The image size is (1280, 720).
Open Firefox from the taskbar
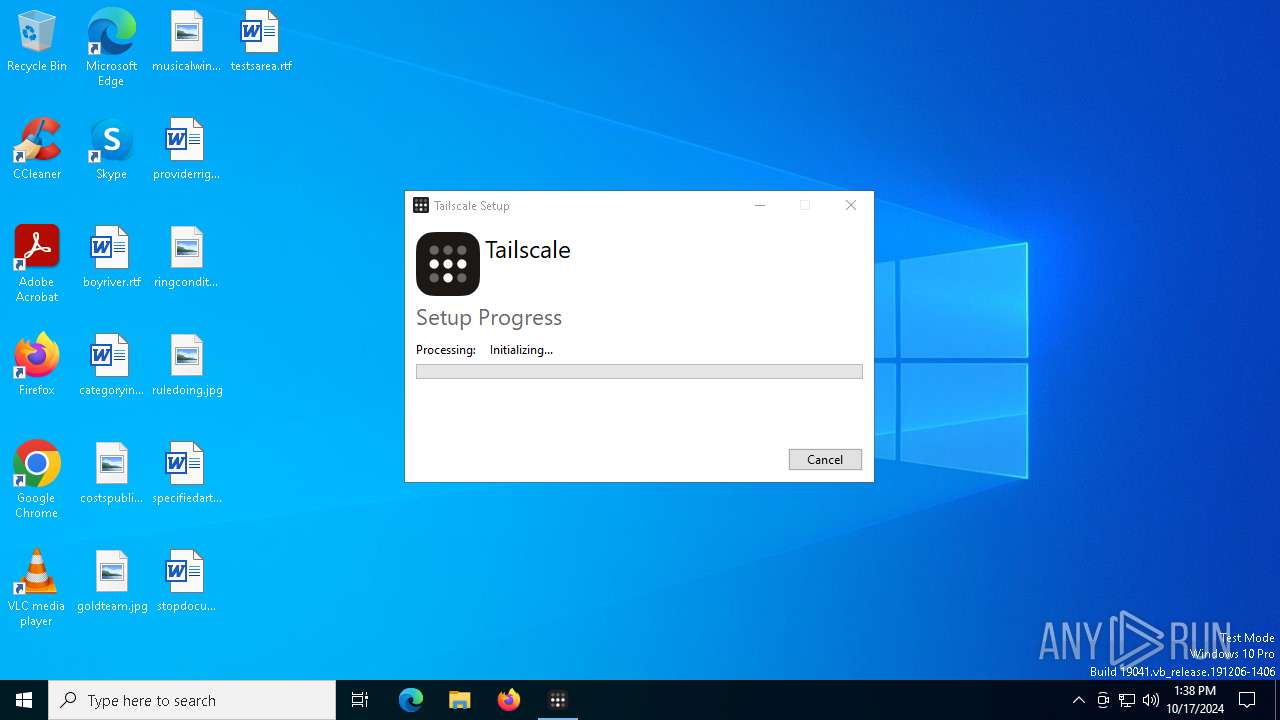pyautogui.click(x=509, y=700)
